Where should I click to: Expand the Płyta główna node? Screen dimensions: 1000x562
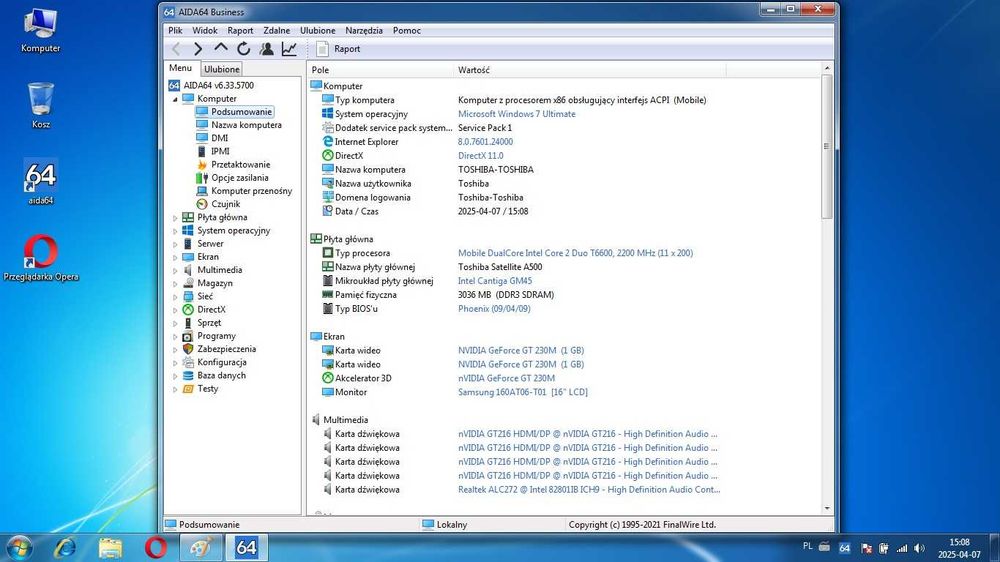[175, 218]
